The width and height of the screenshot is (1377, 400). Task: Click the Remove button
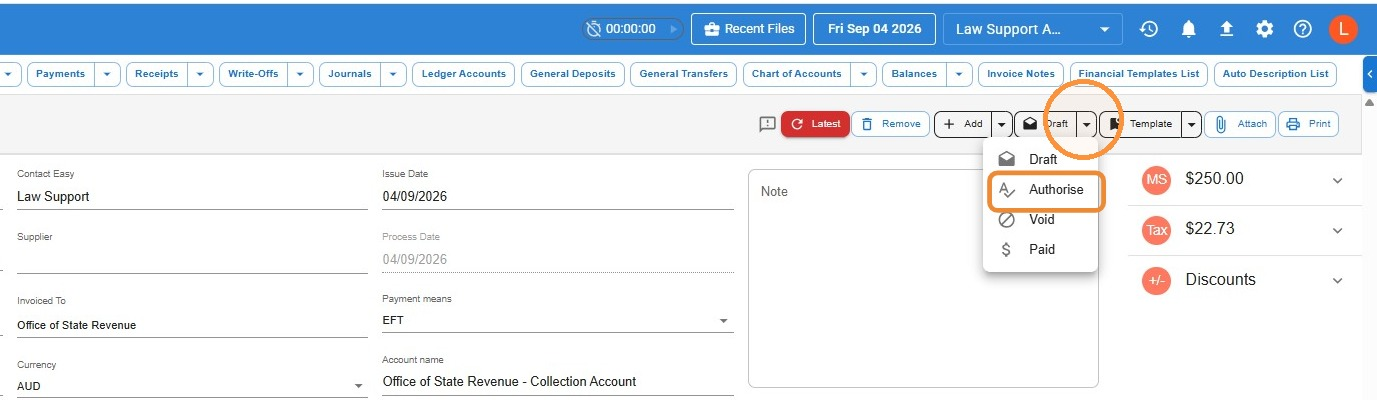tap(891, 124)
